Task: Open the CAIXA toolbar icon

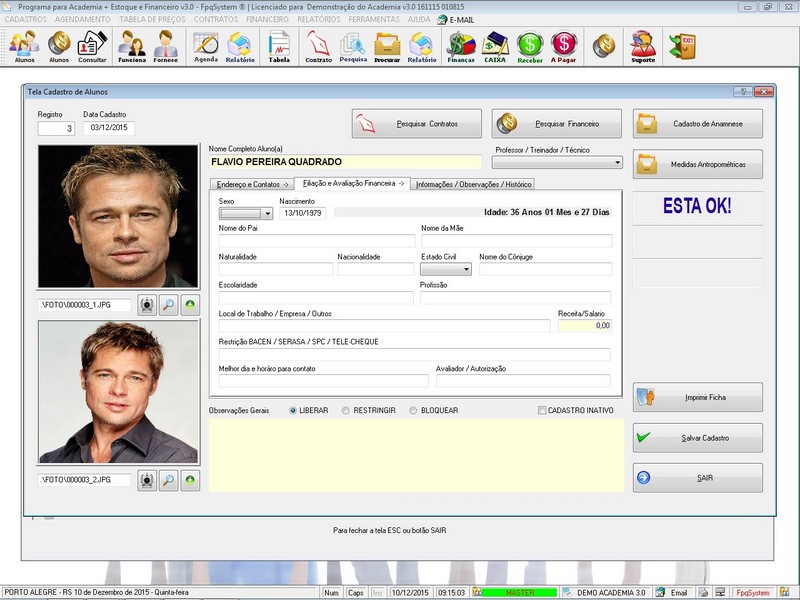Action: pos(495,46)
